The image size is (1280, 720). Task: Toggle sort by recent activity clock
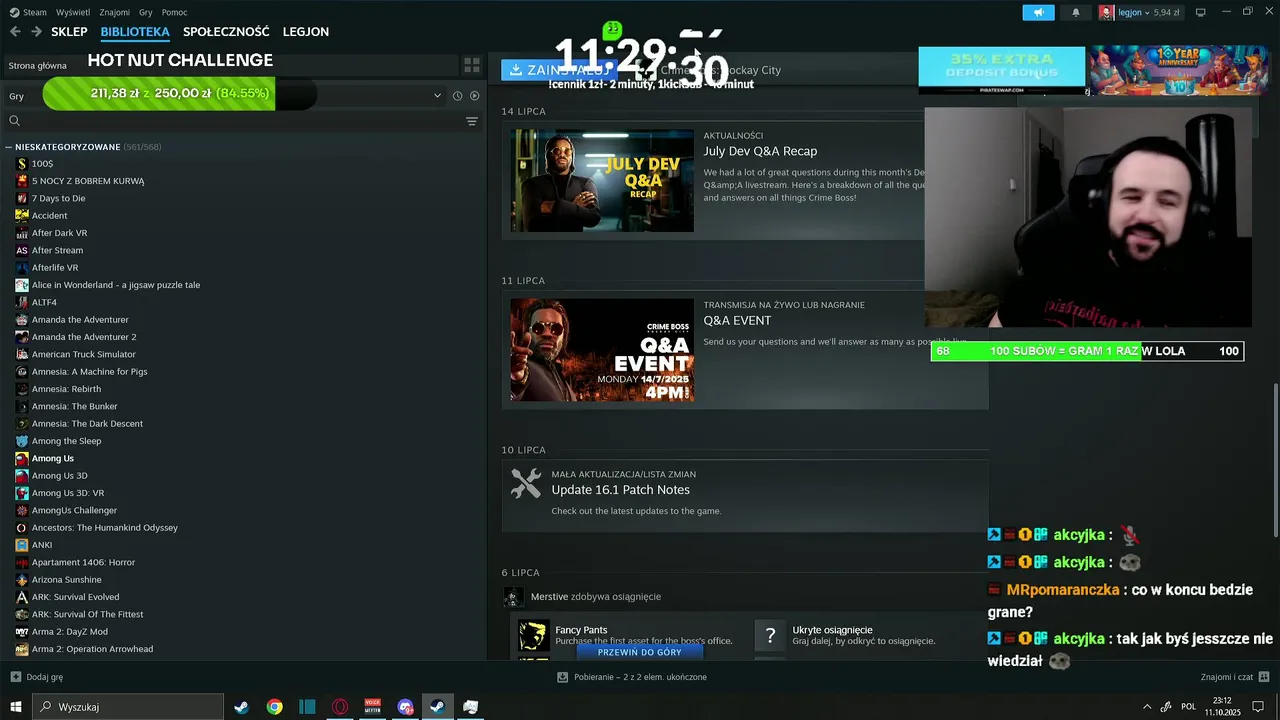click(457, 96)
